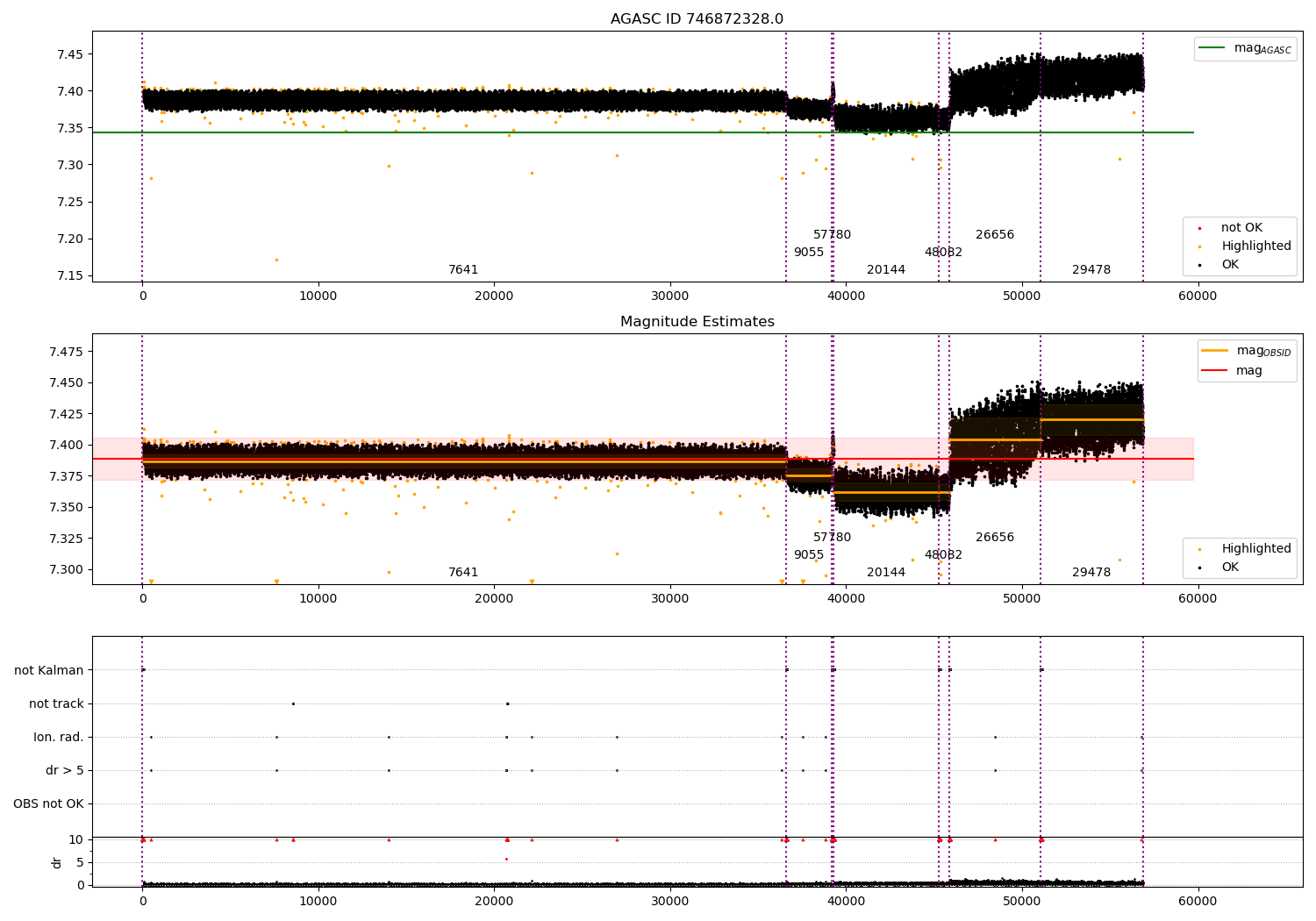Click 'Highlighted' in the Magnitude Estimates legend
The width and height of the screenshot is (1316, 921).
click(1255, 549)
